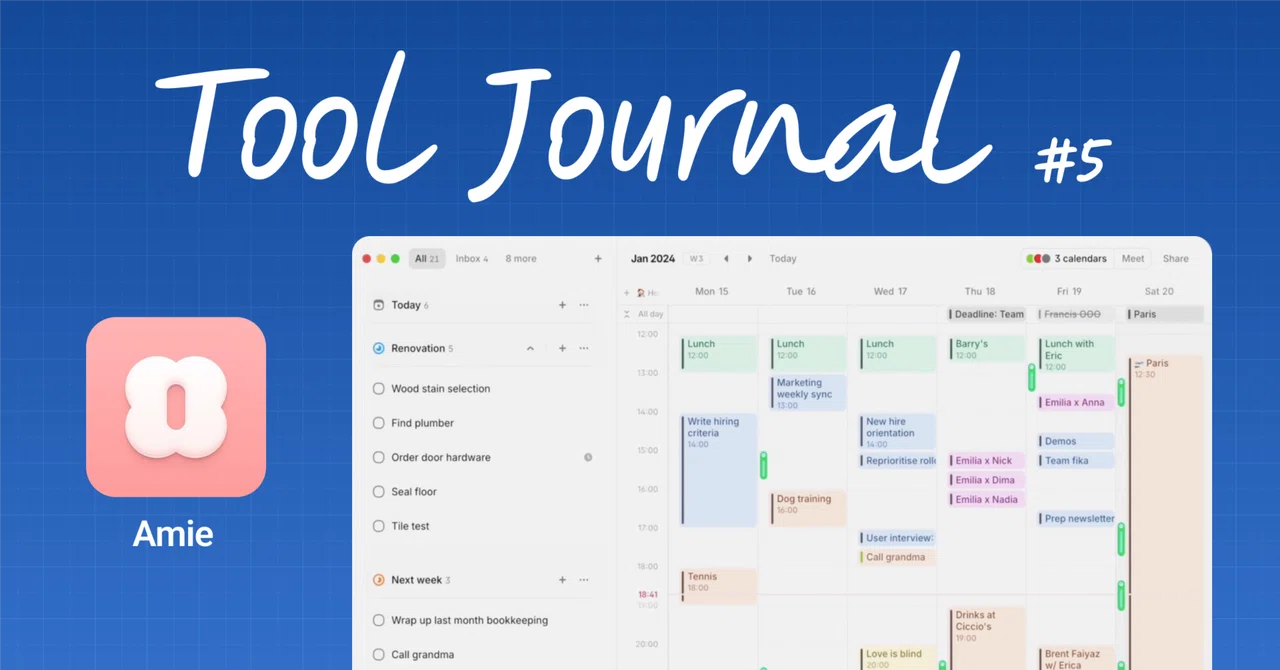
Task: Open Call grandma calendar event
Action: click(898, 557)
